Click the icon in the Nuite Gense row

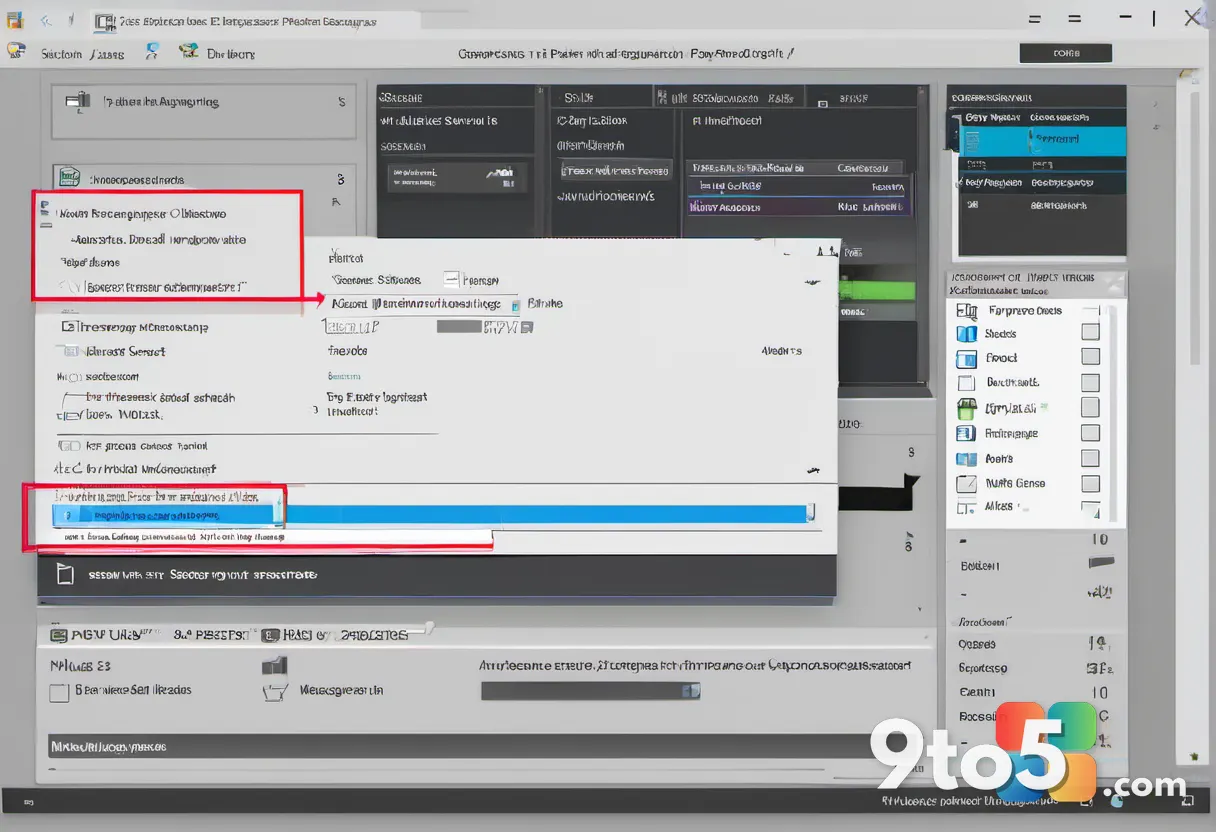click(966, 484)
